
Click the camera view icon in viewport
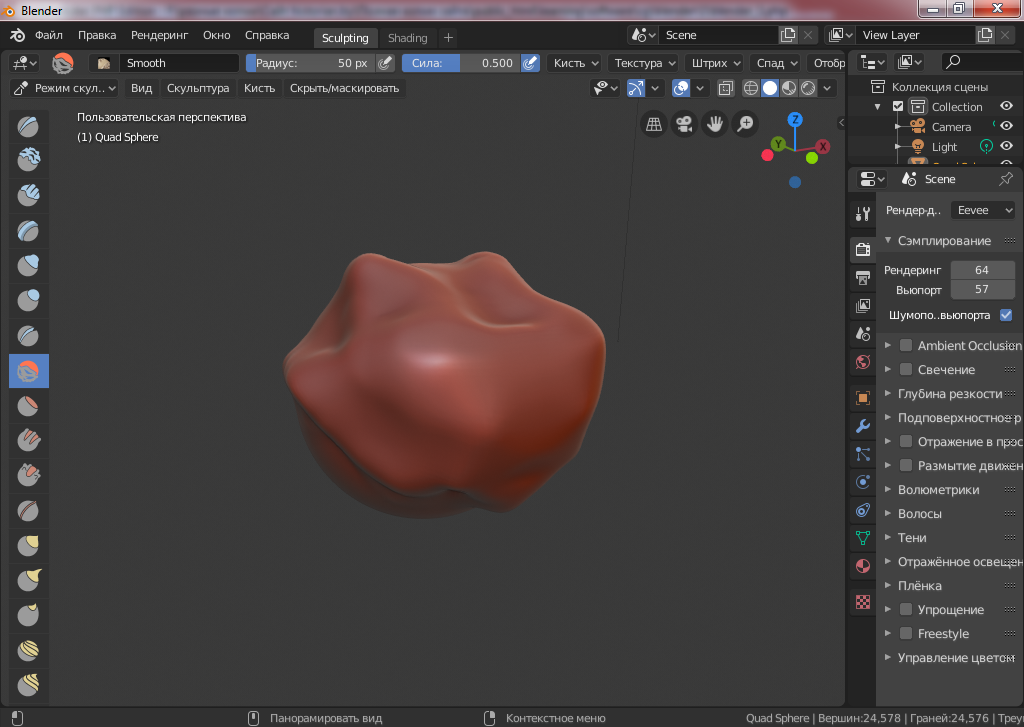click(x=684, y=124)
